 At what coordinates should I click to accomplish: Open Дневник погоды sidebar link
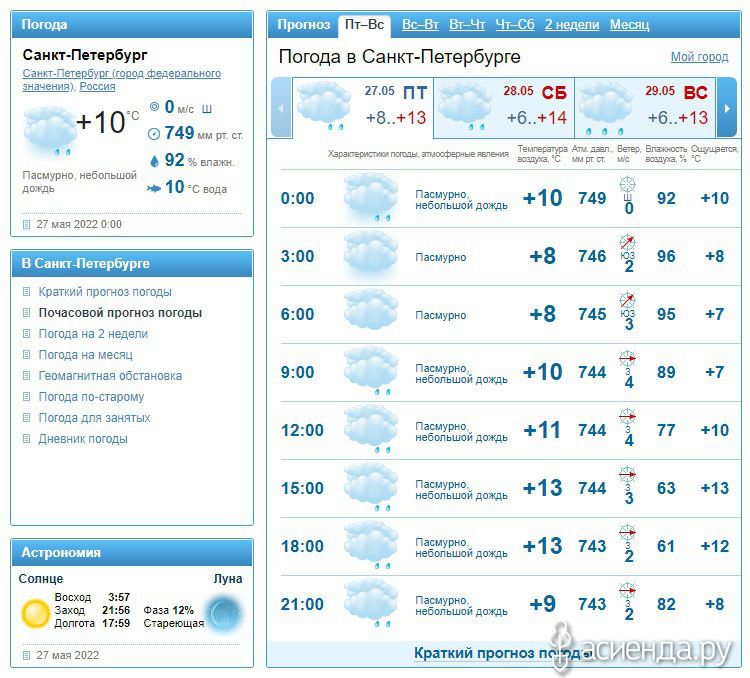[83, 439]
